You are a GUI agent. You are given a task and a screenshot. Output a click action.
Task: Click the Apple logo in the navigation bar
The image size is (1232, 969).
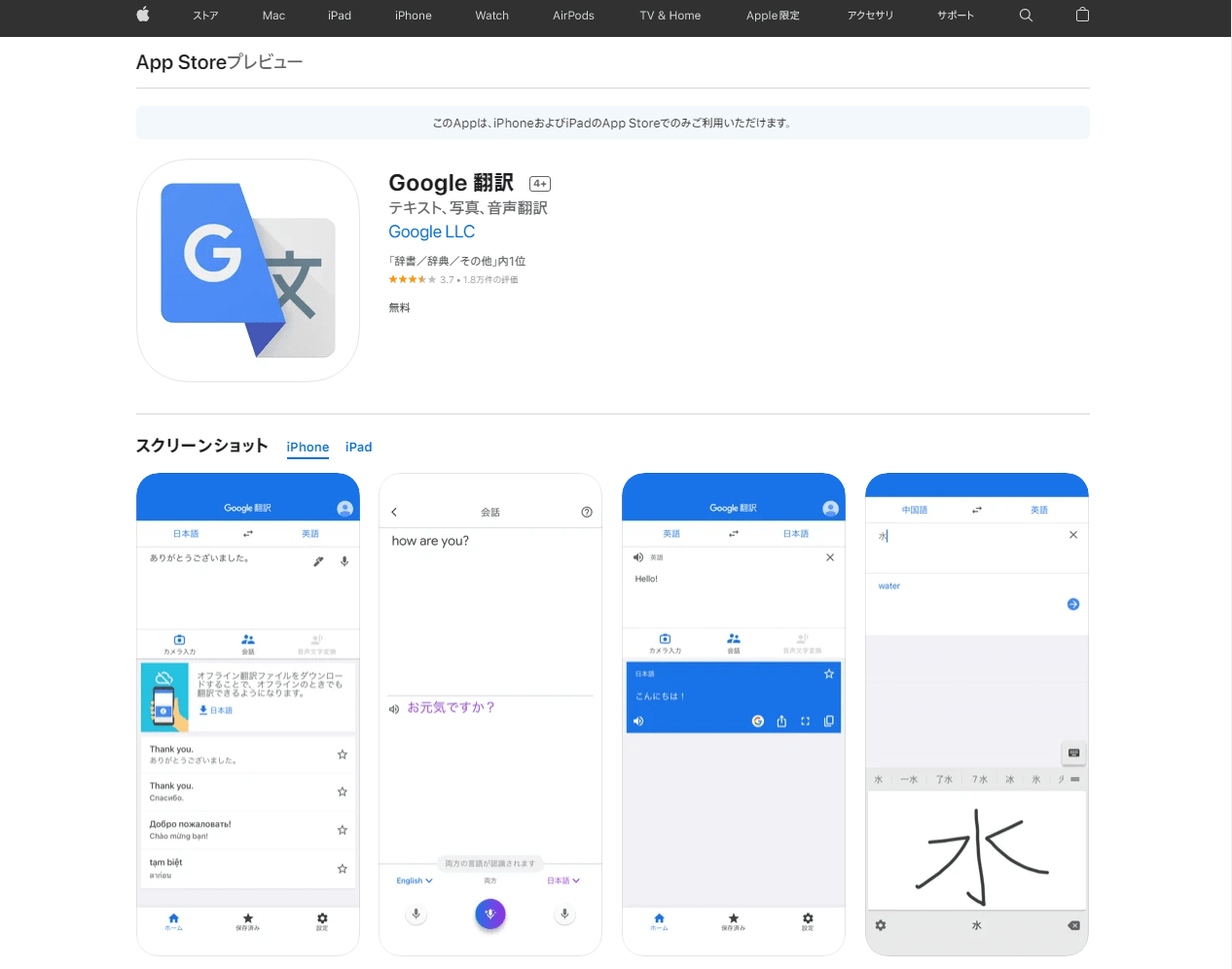pyautogui.click(x=143, y=15)
